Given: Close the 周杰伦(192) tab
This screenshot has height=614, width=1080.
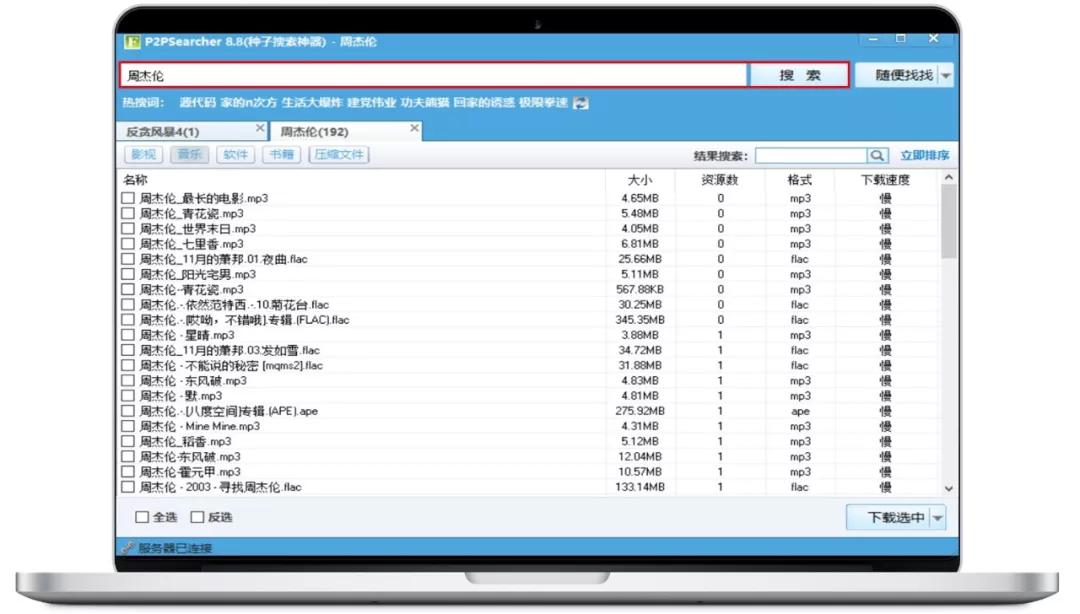Looking at the screenshot, I should tap(414, 128).
